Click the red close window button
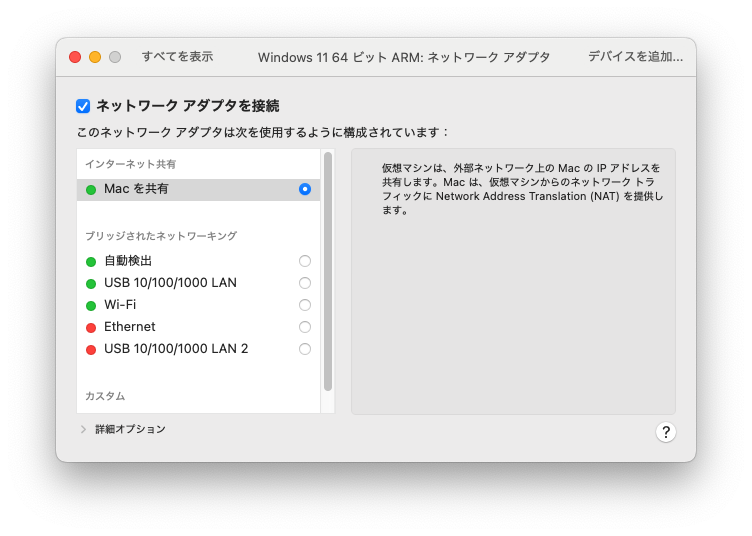Image resolution: width=752 pixels, height=536 pixels. 75,57
